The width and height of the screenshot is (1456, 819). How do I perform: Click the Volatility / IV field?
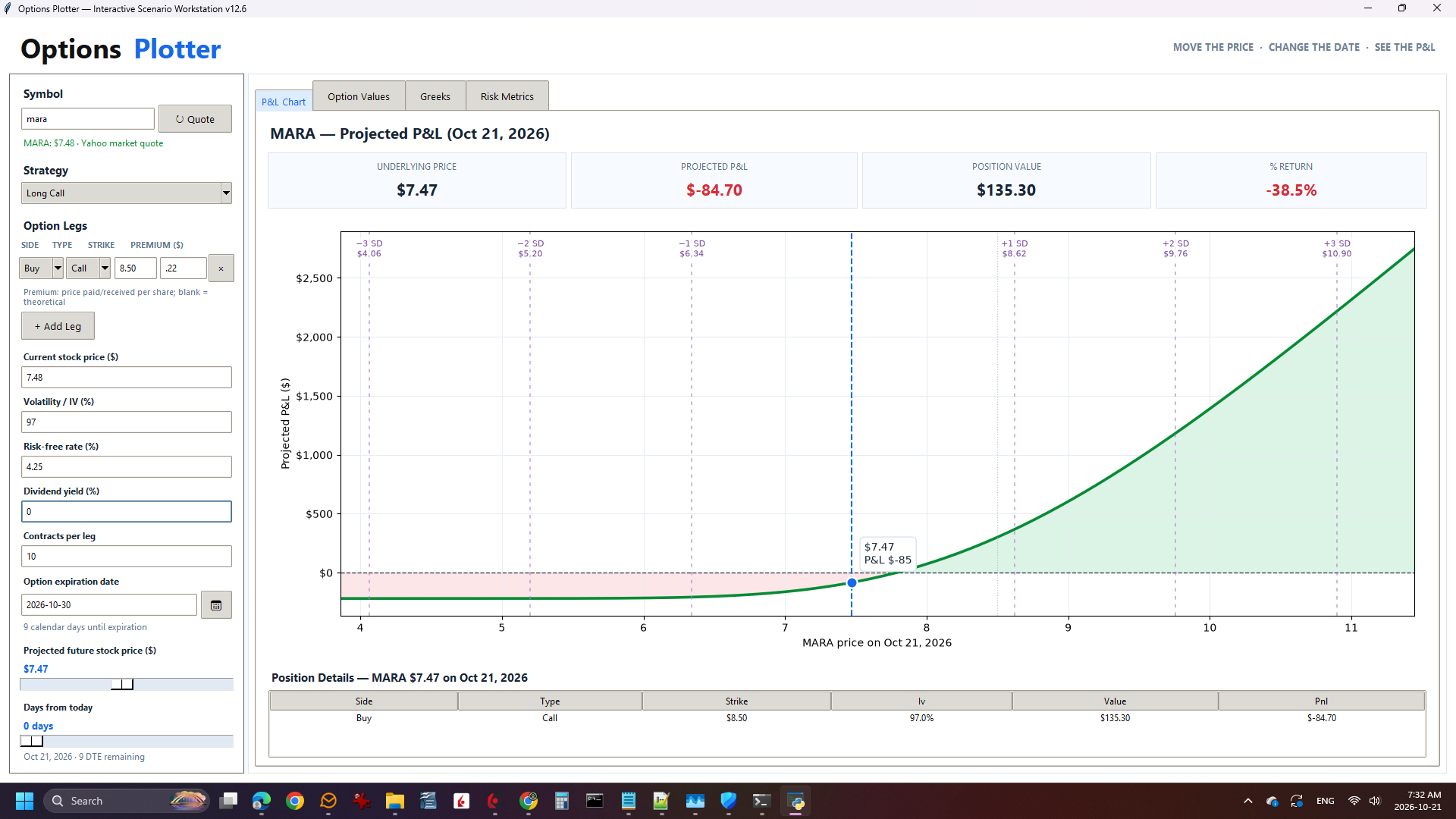click(x=126, y=422)
